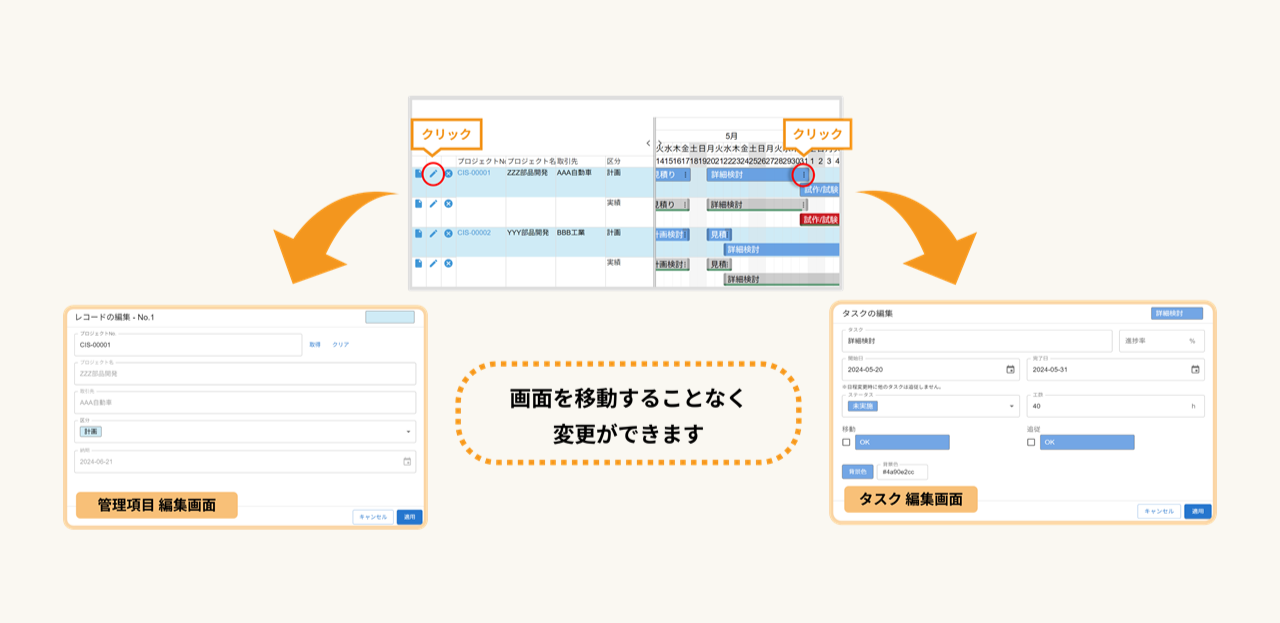Screen dimensions: 1280x623
Task: Click the 背景色 color button
Action: [857, 471]
